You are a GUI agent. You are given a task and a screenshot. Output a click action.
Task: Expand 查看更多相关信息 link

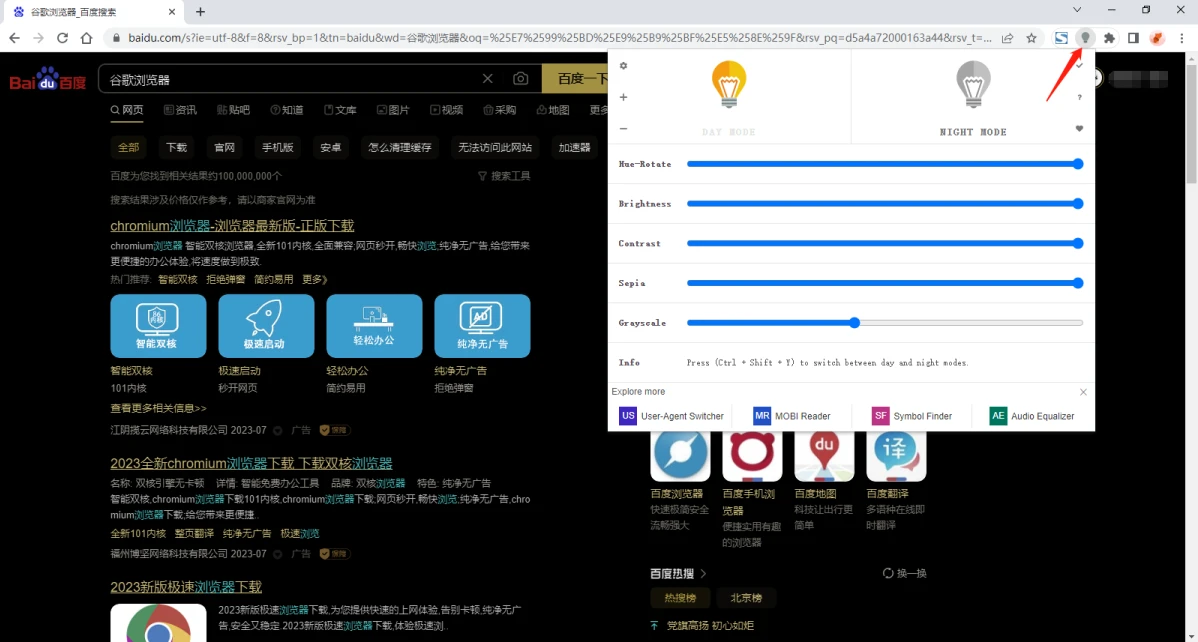158,408
